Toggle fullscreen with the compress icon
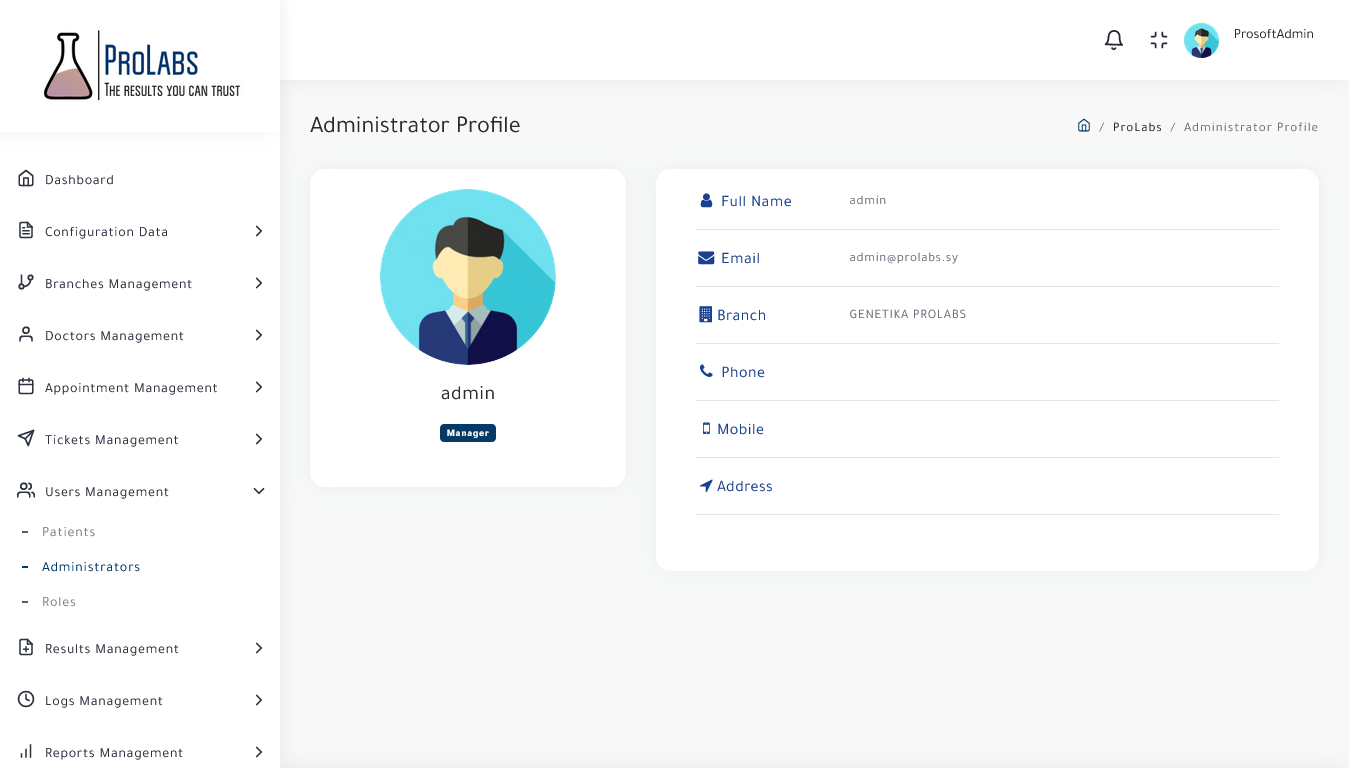This screenshot has height=768, width=1349. pyautogui.click(x=1159, y=40)
